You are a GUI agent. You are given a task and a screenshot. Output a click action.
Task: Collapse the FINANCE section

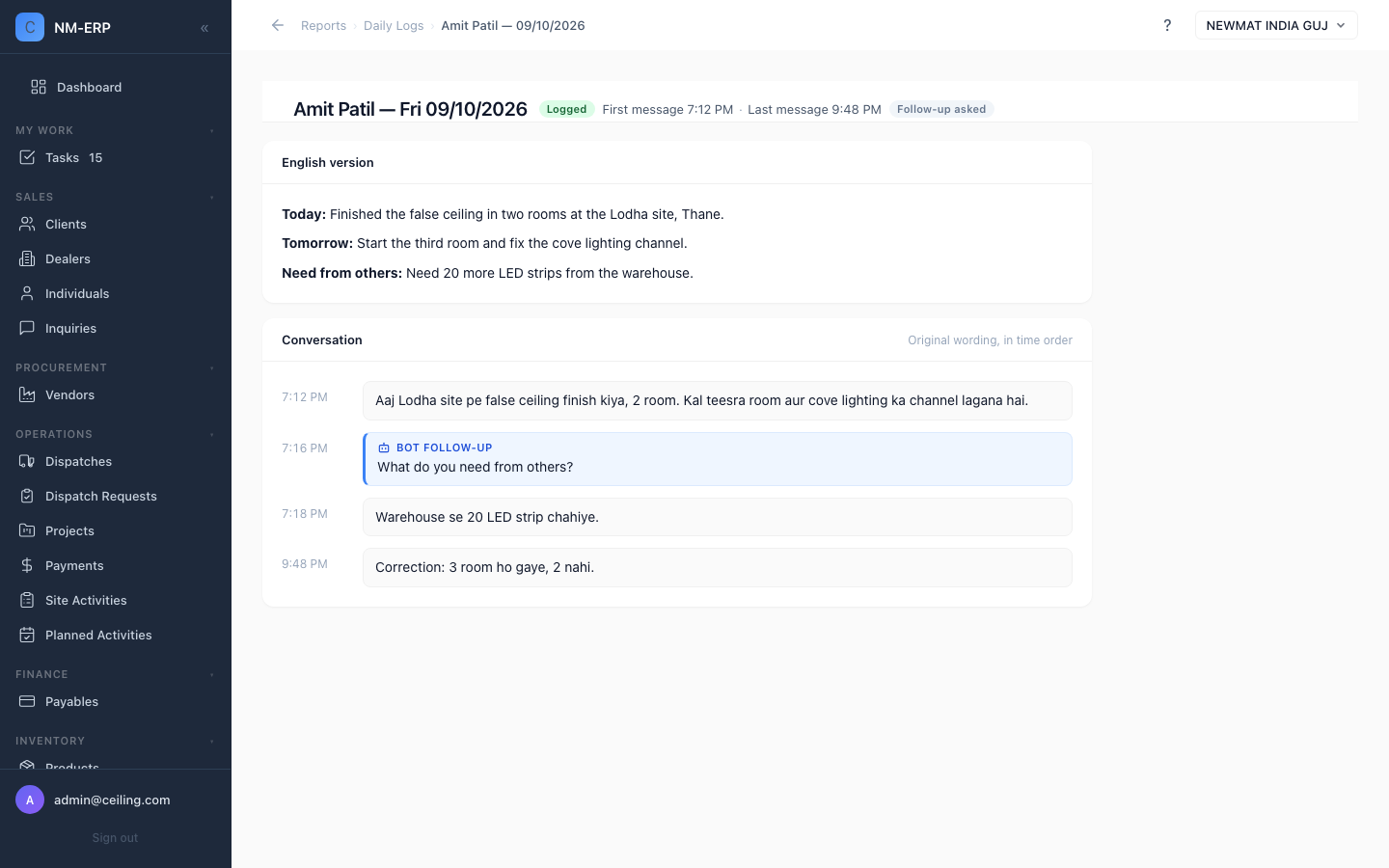(211, 674)
